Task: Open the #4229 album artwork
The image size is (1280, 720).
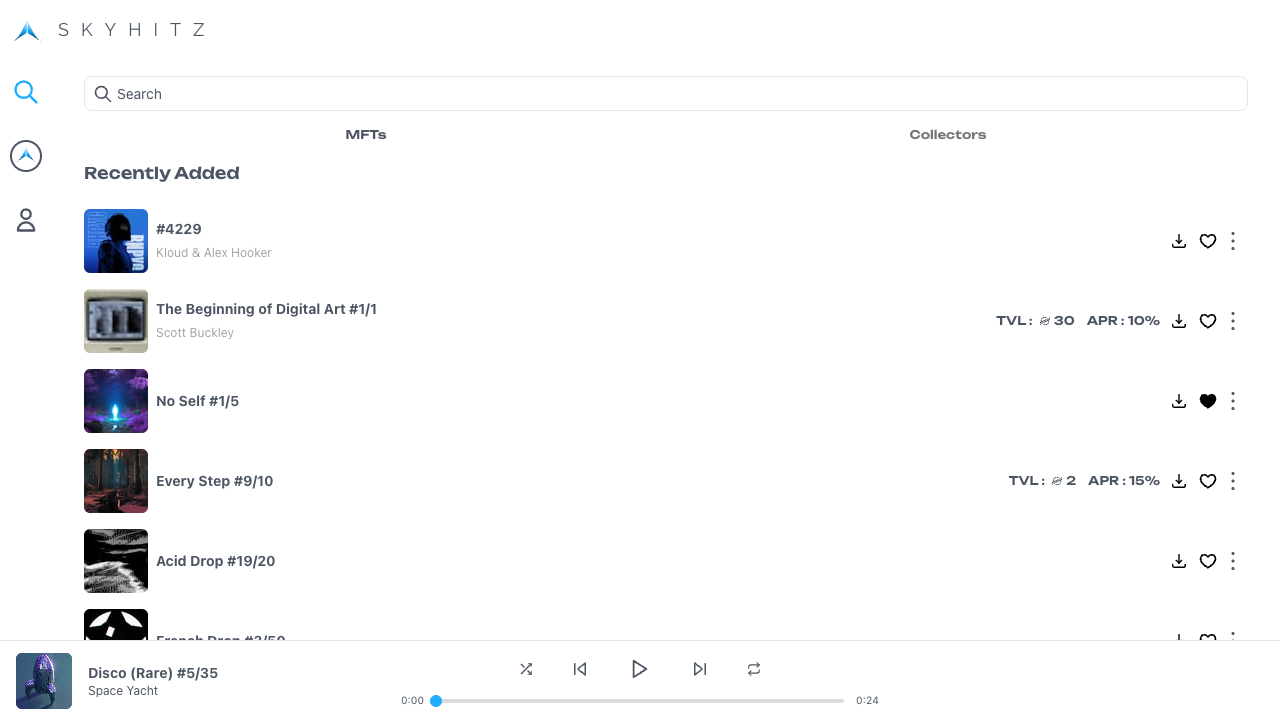Action: click(116, 241)
